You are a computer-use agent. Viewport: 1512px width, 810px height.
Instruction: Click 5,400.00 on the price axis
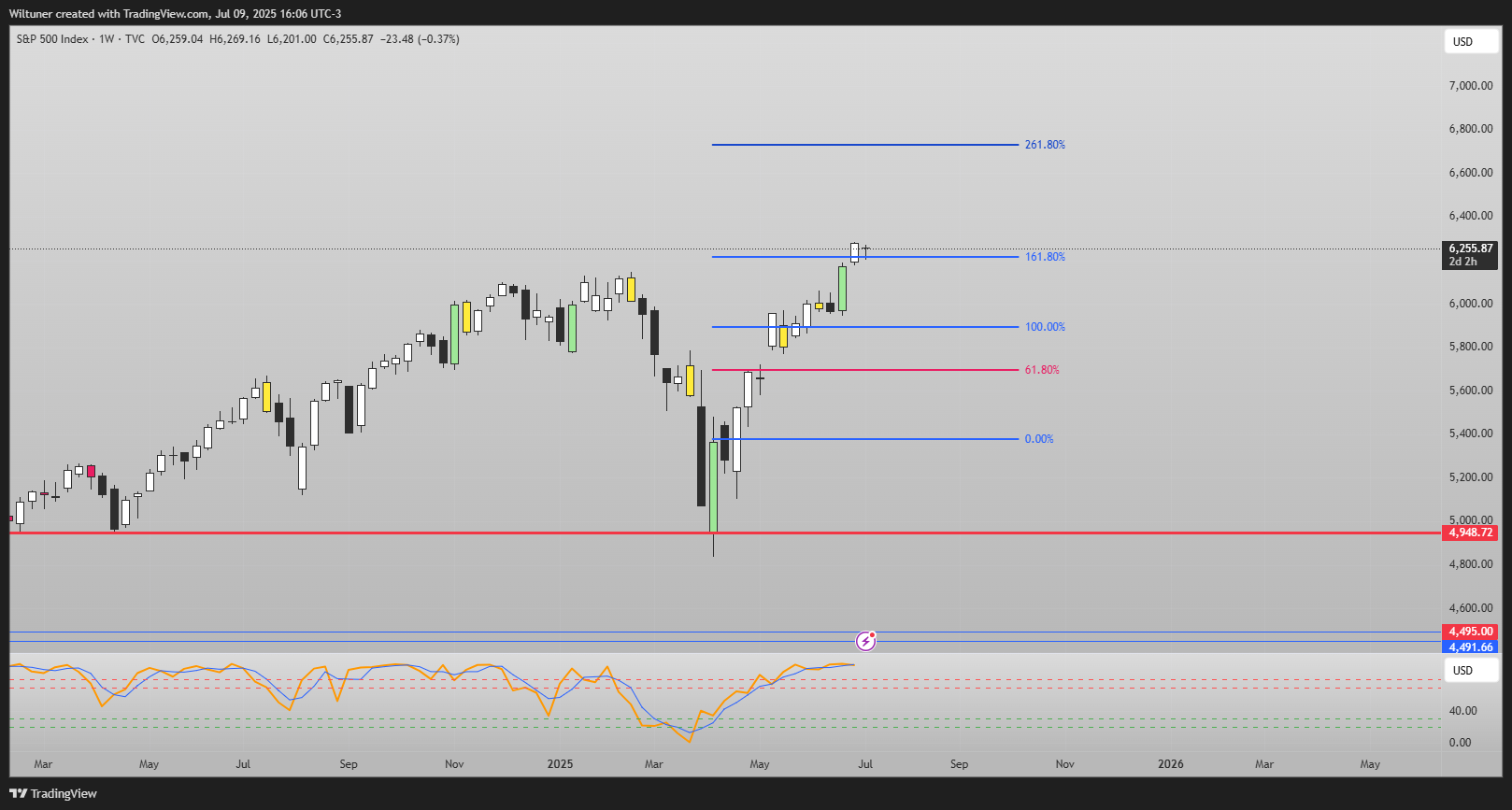[1471, 433]
